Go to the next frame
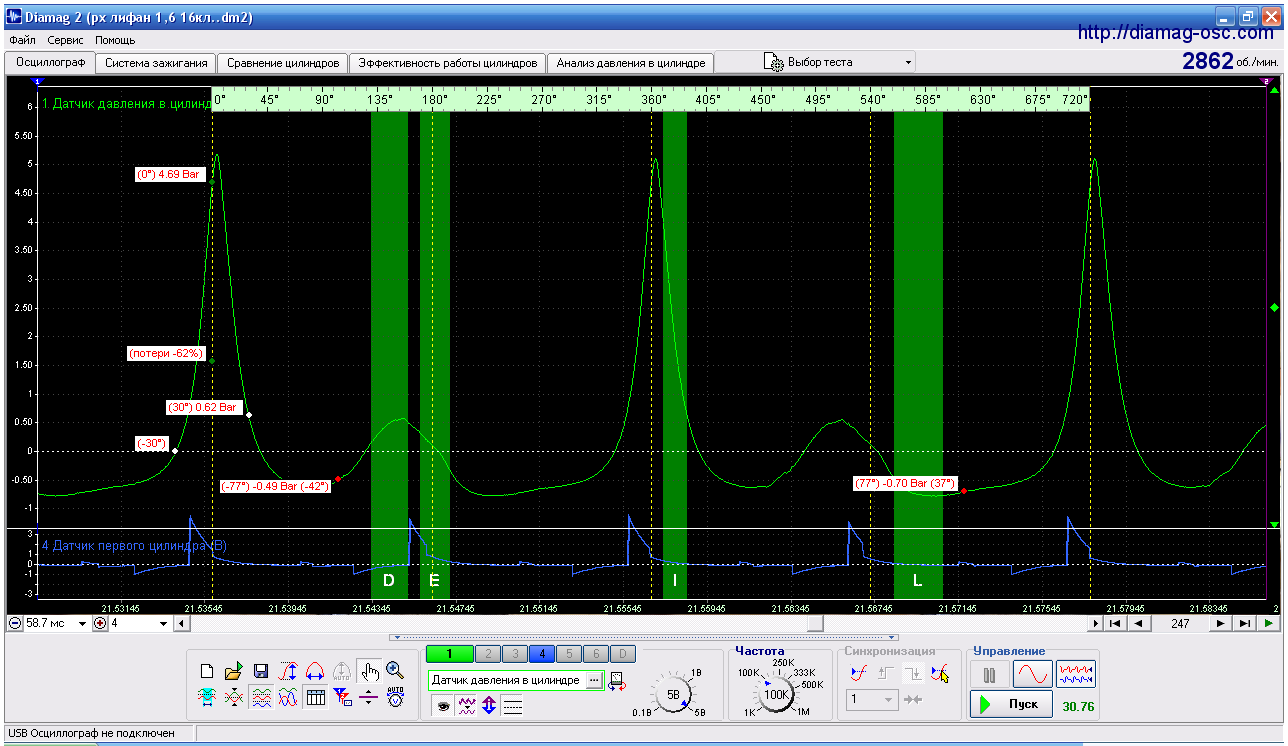The width and height of the screenshot is (1288, 746). coord(1220,623)
